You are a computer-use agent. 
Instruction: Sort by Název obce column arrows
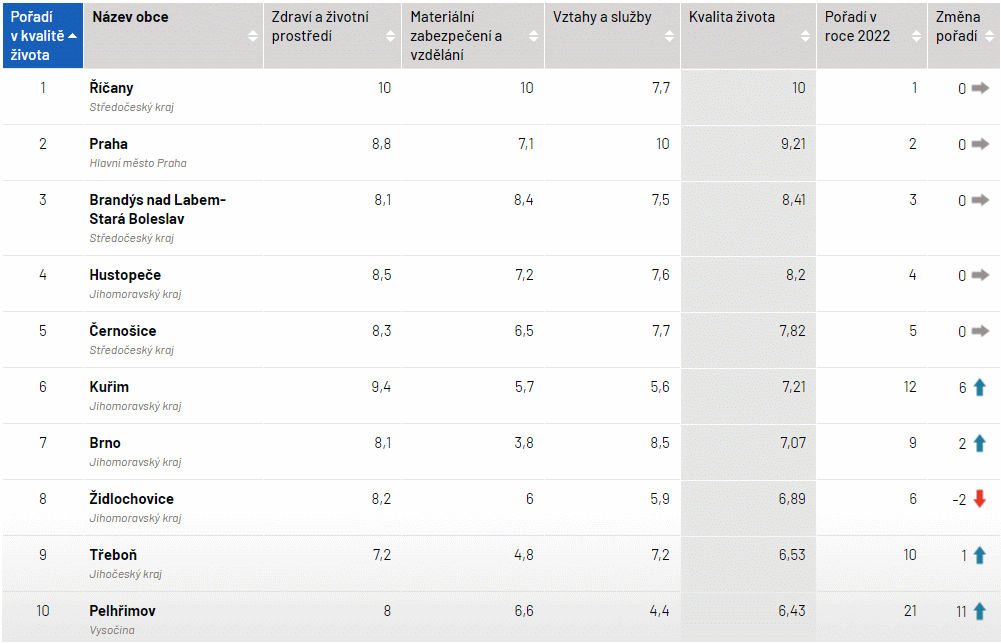(253, 36)
